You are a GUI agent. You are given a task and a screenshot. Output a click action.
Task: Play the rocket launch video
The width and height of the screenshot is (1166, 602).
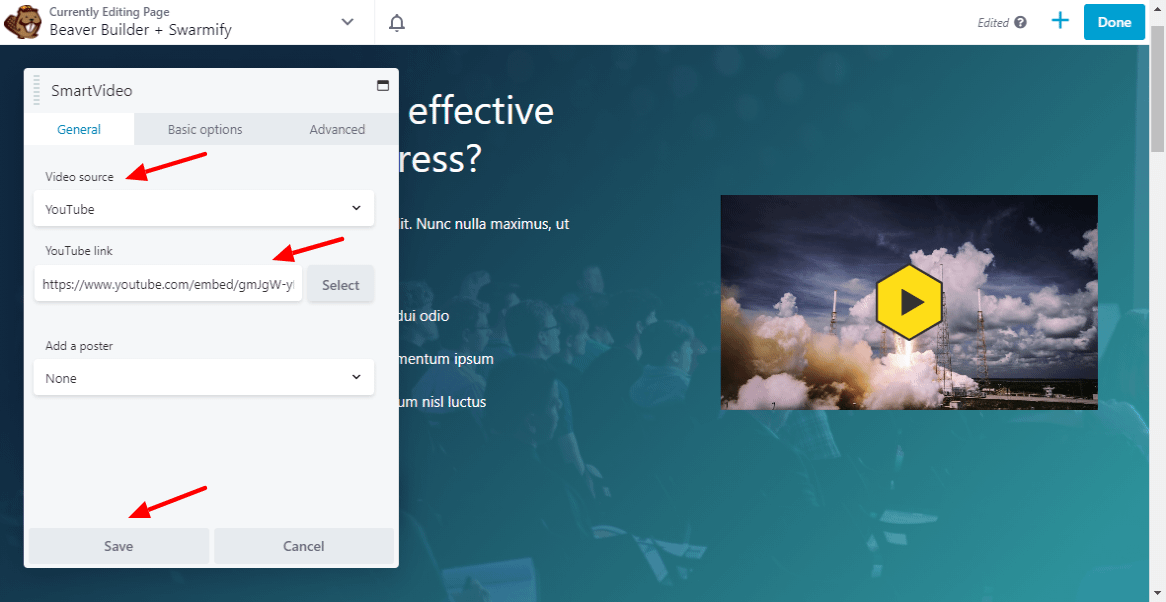(909, 302)
